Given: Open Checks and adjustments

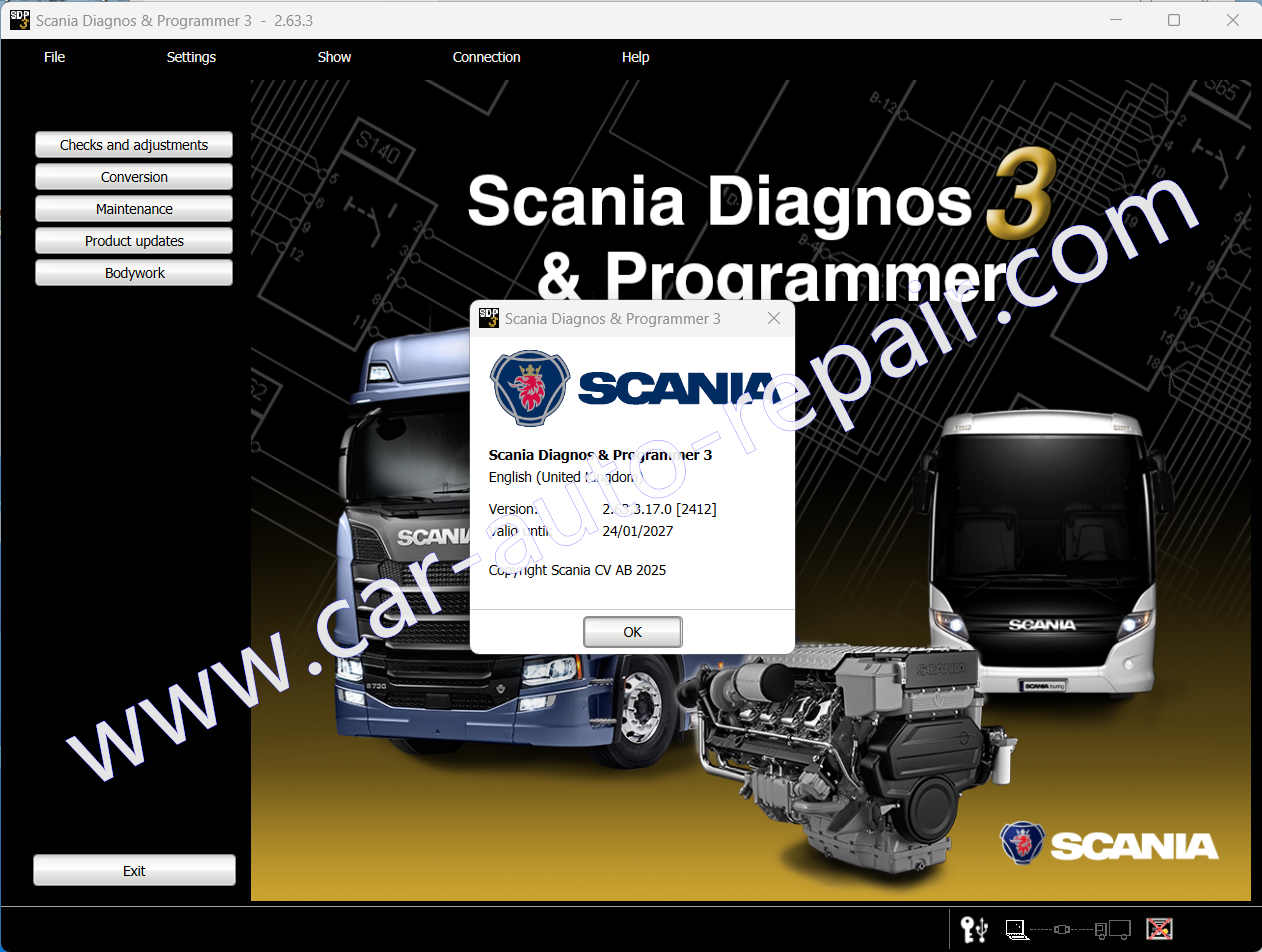Looking at the screenshot, I should point(134,145).
